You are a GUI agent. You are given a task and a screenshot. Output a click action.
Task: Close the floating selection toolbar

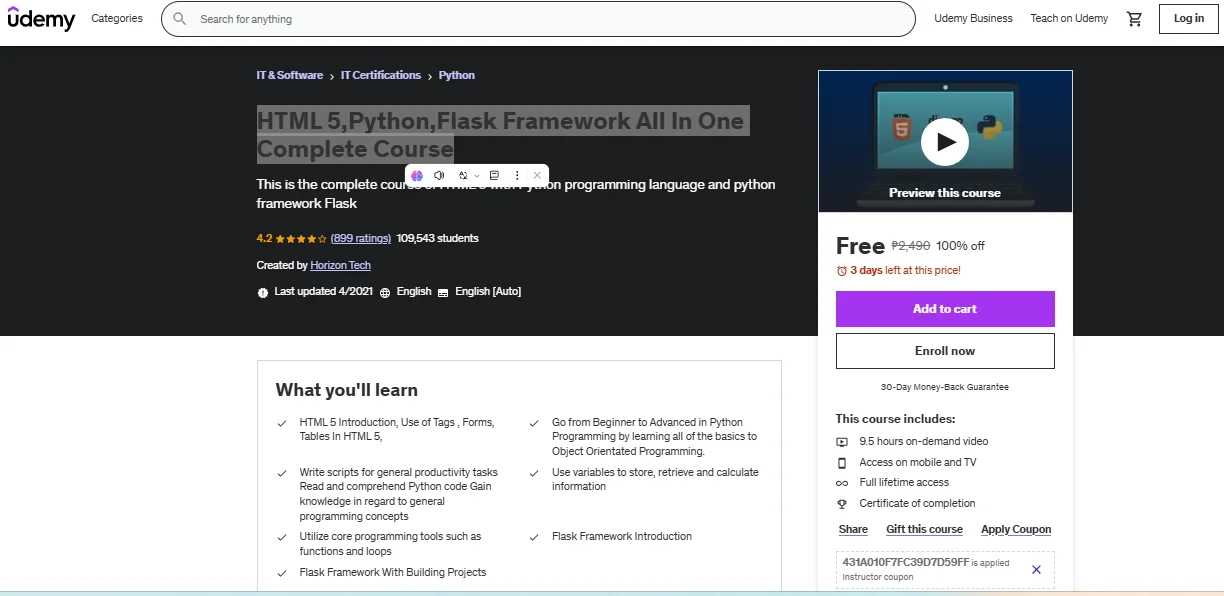537,175
